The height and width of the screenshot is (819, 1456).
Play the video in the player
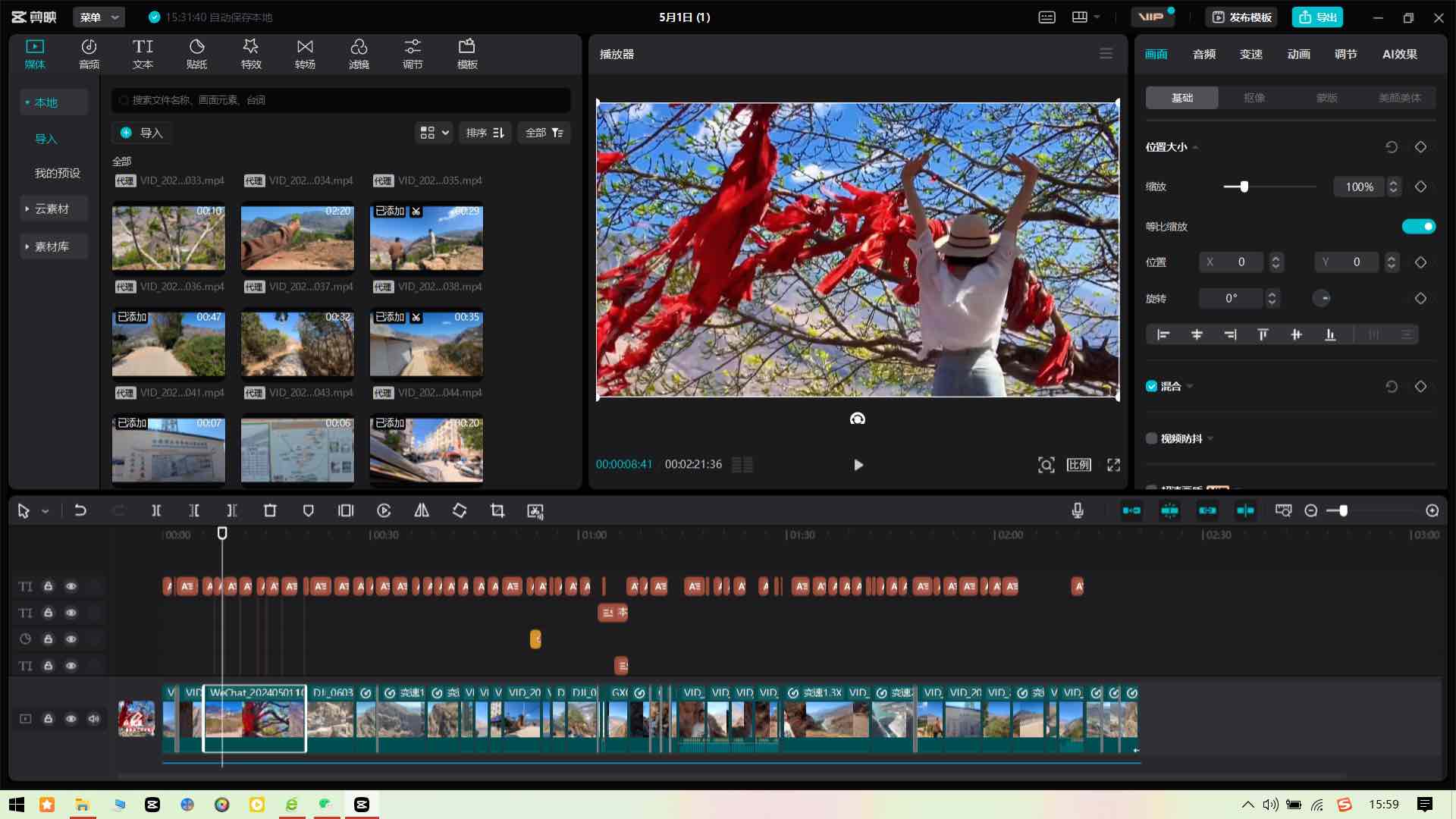(x=858, y=465)
